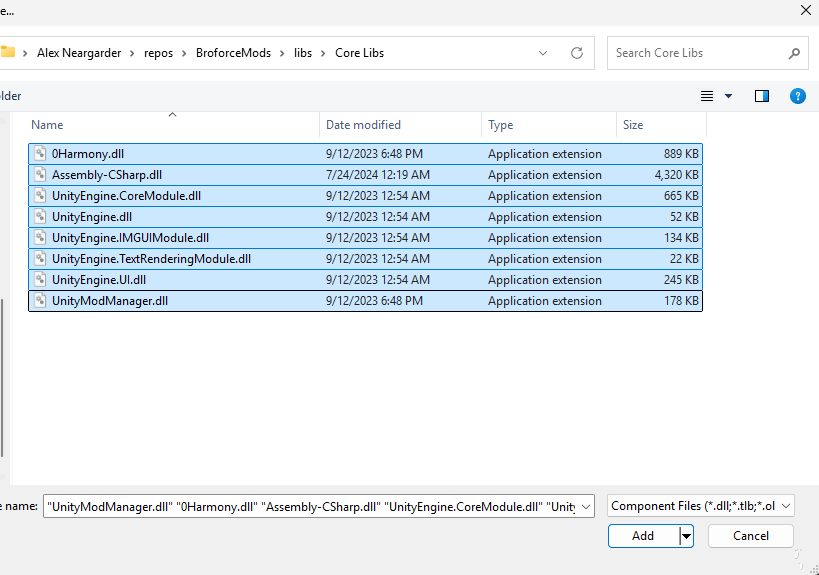Navigate to BroforceMods breadcrumb folder
The image size is (819, 575).
tap(233, 53)
